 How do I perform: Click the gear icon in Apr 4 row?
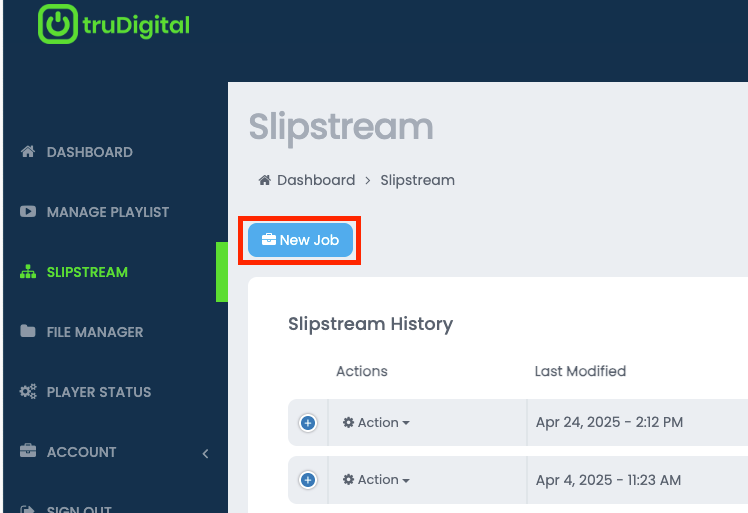click(x=349, y=480)
